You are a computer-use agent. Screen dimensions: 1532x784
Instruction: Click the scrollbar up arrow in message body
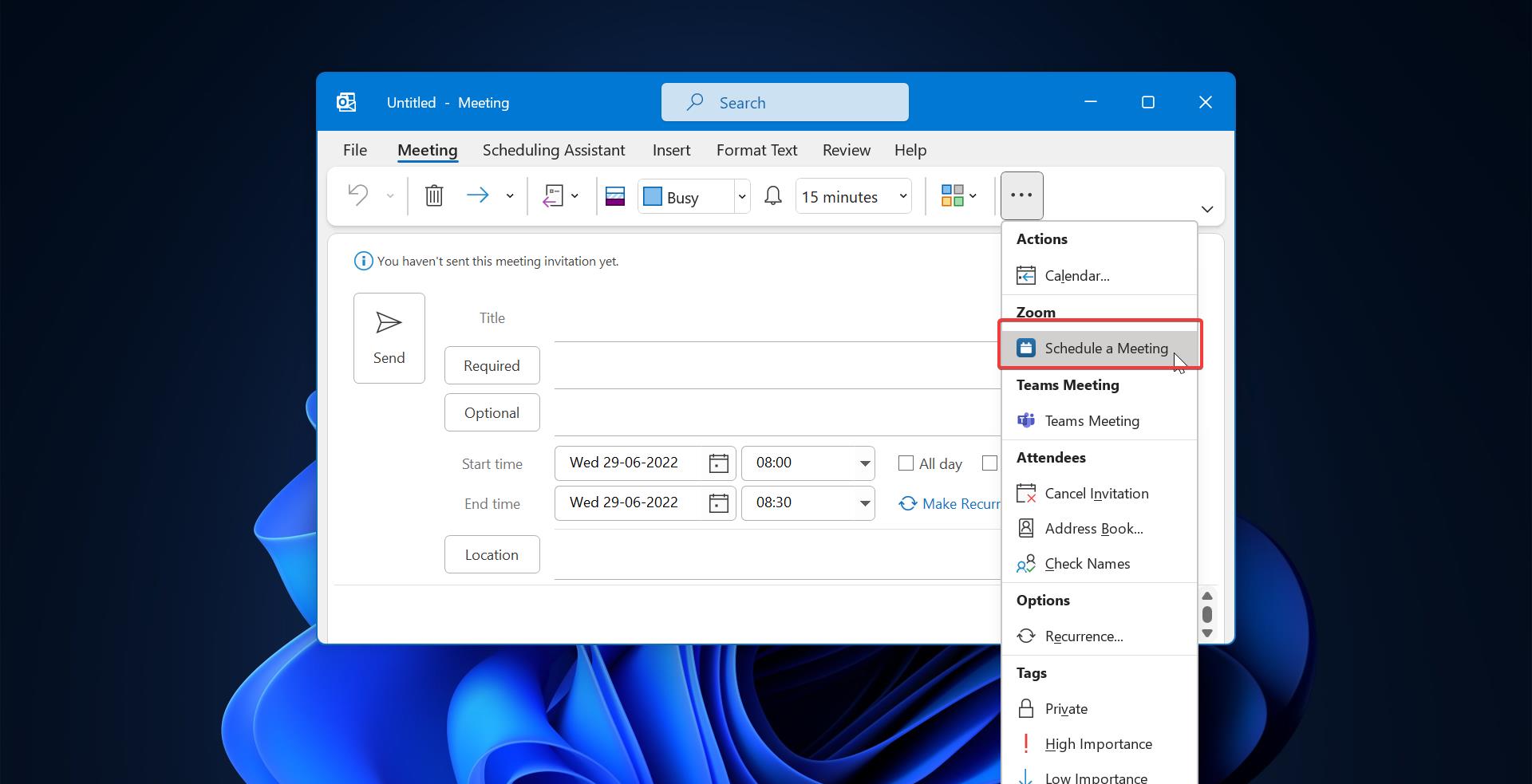(1207, 597)
